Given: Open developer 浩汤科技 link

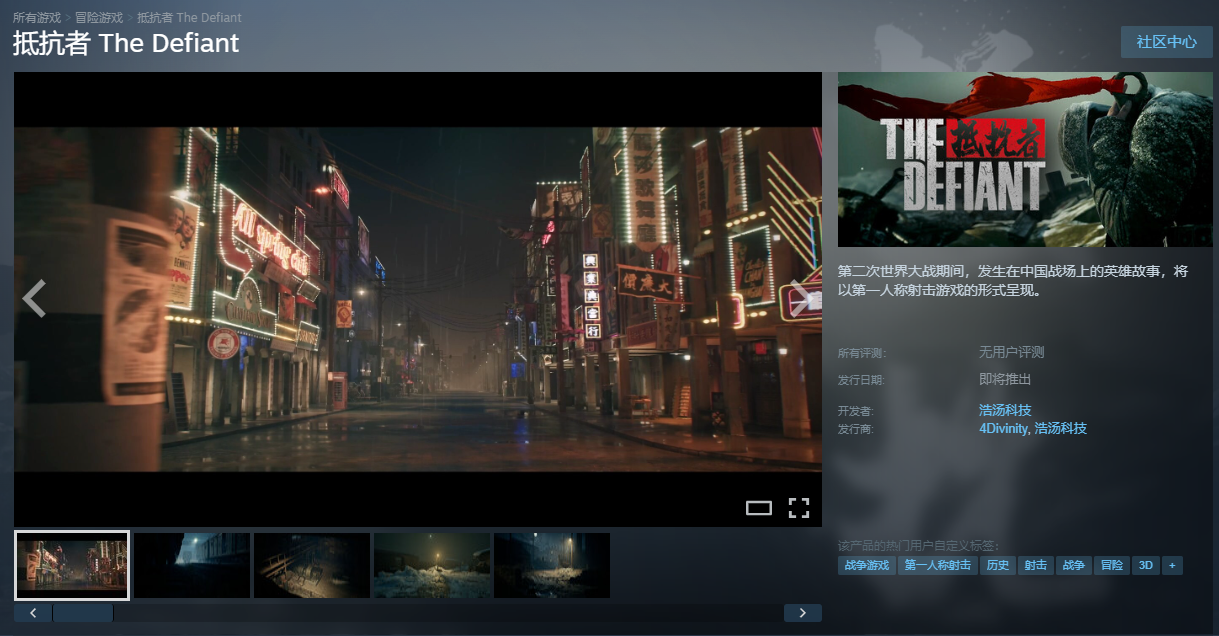Looking at the screenshot, I should coord(1004,410).
